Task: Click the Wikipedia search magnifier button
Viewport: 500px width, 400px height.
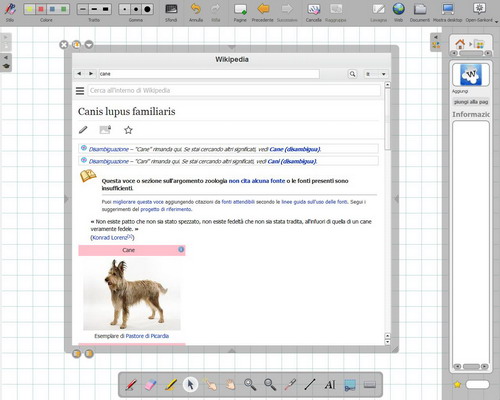Action: point(352,74)
